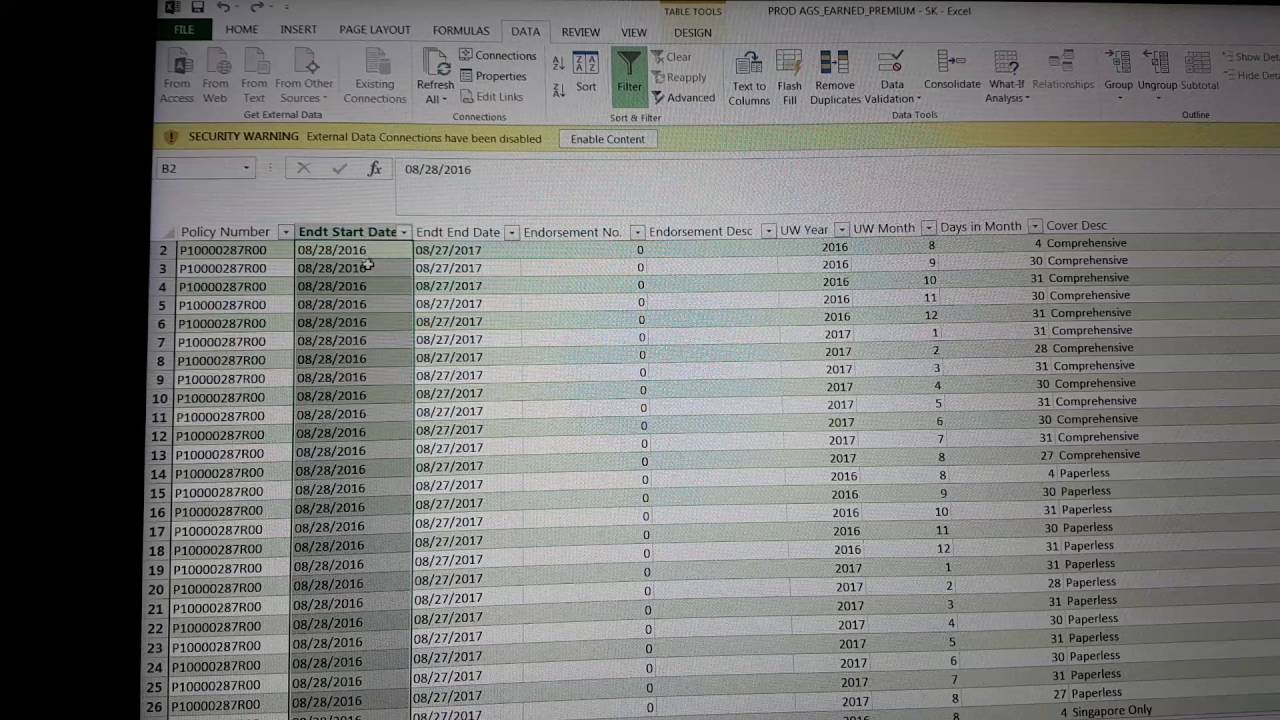Expand the From Other Sources menu

[304, 76]
